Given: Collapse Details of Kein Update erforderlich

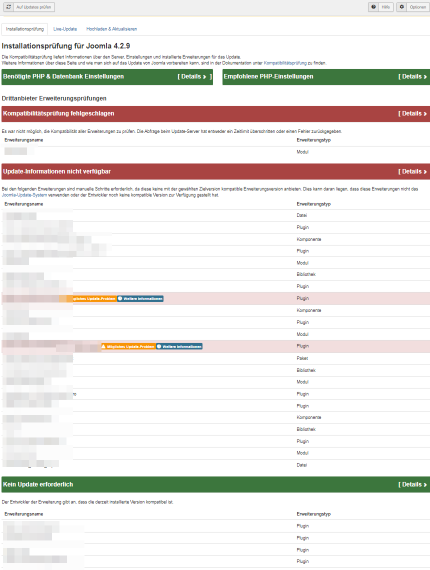Looking at the screenshot, I should (x=413, y=485).
